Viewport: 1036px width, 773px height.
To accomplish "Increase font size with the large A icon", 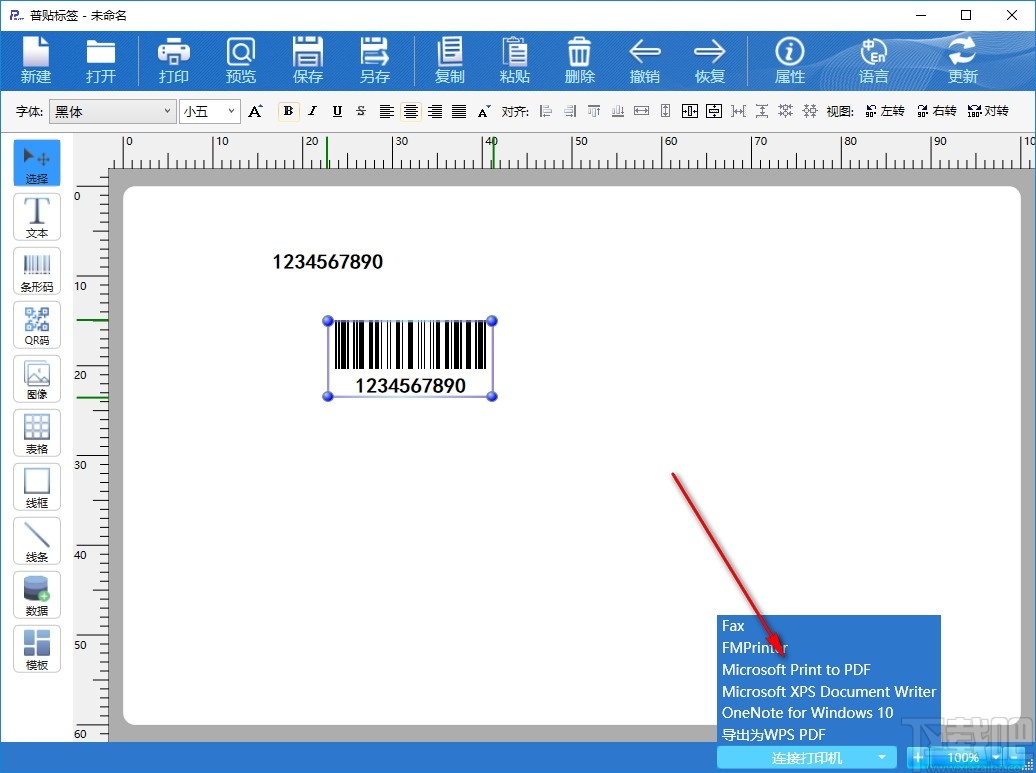I will tap(256, 111).
